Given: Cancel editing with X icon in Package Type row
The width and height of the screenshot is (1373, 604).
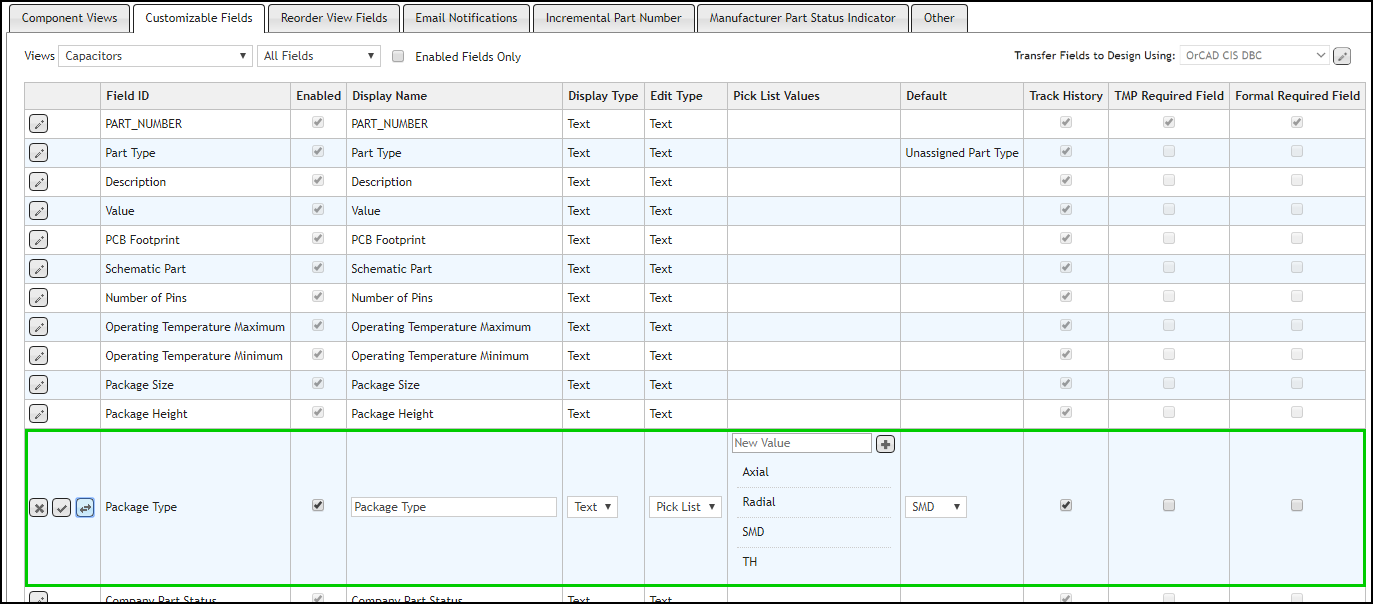Looking at the screenshot, I should pos(38,508).
